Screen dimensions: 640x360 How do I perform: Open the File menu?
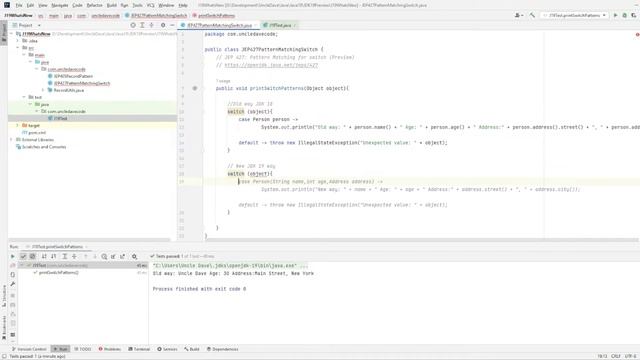[x=19, y=5]
